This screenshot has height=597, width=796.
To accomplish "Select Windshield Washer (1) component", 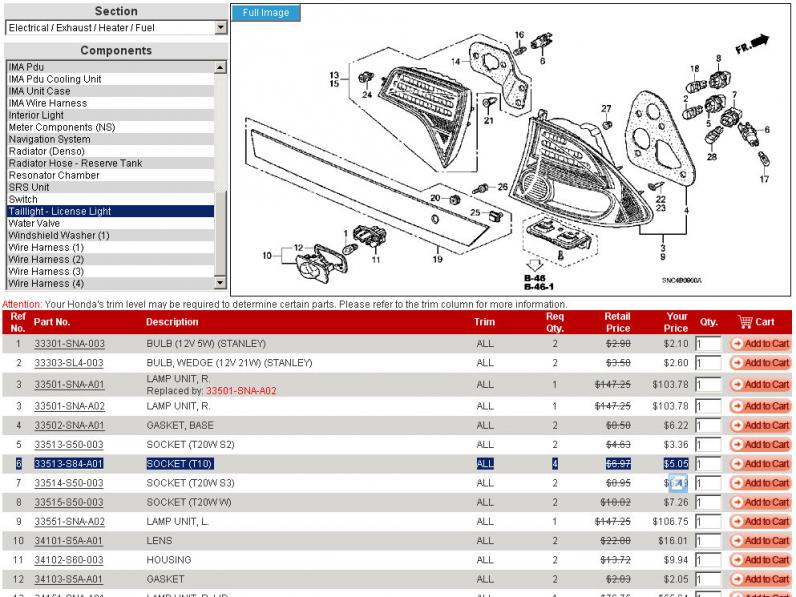I will coord(110,236).
